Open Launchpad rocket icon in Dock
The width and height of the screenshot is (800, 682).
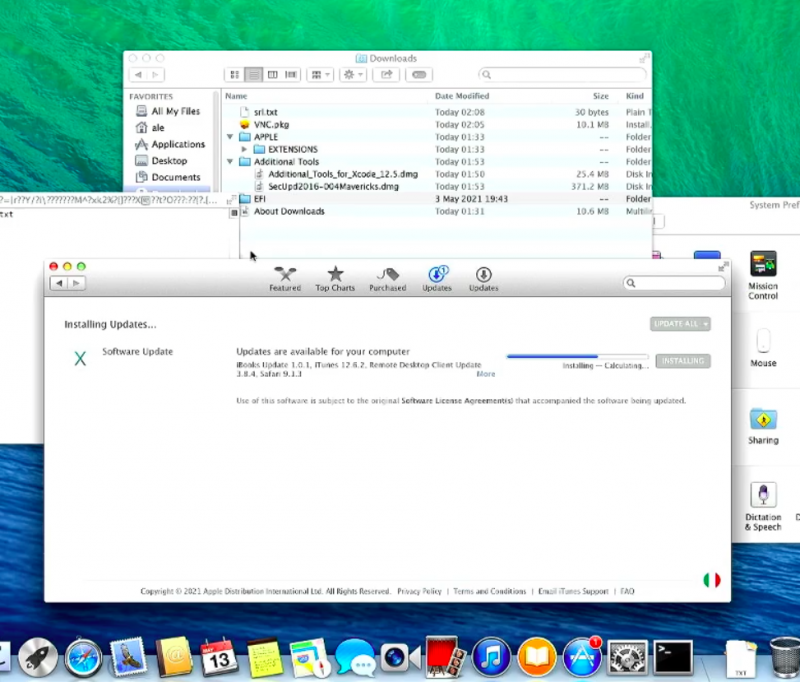[37, 657]
